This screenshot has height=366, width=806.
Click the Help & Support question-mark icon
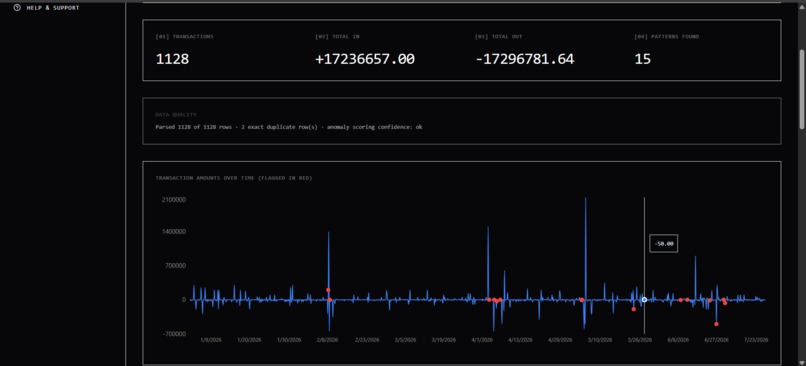[x=17, y=8]
